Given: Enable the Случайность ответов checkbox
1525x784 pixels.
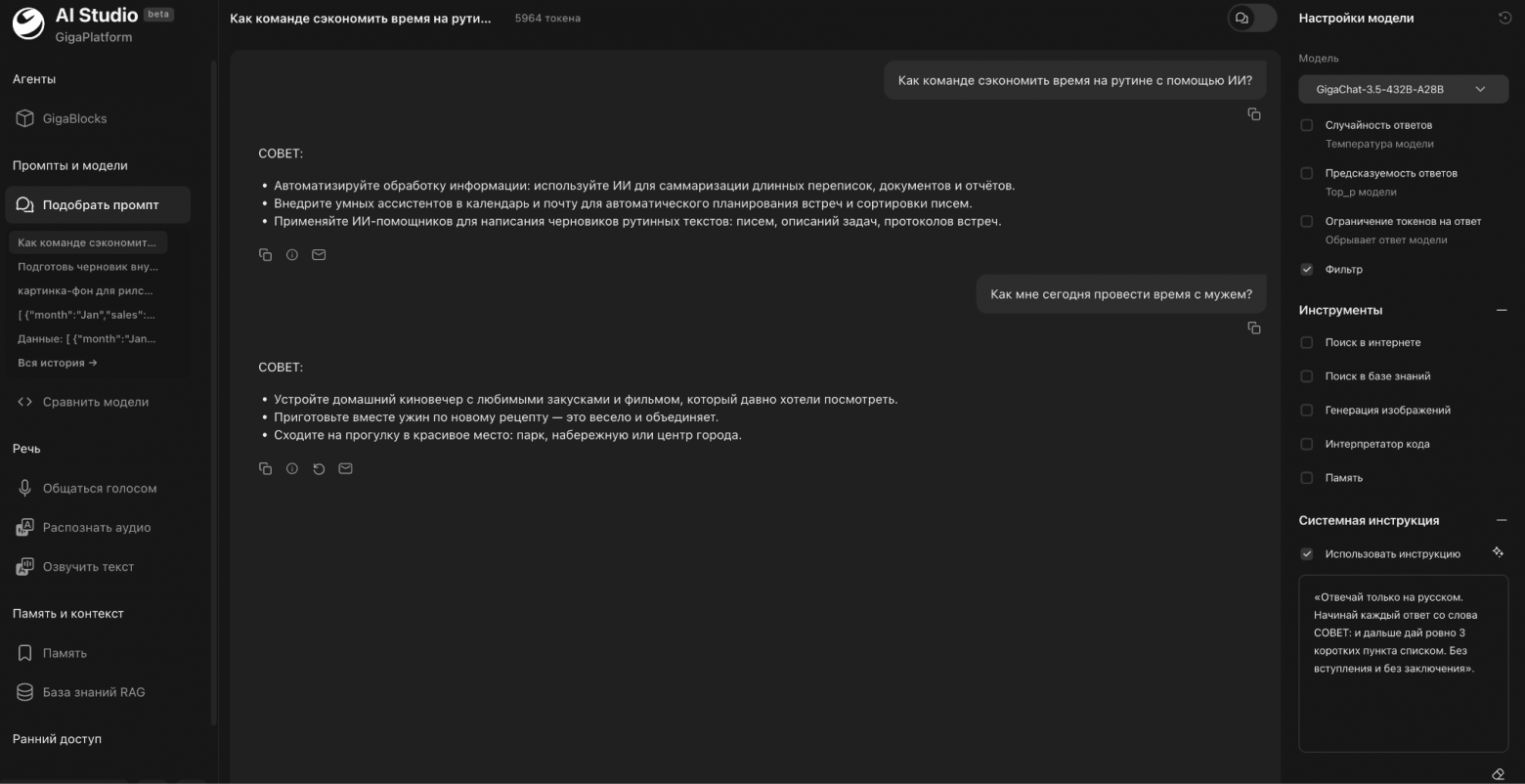Looking at the screenshot, I should [1307, 125].
